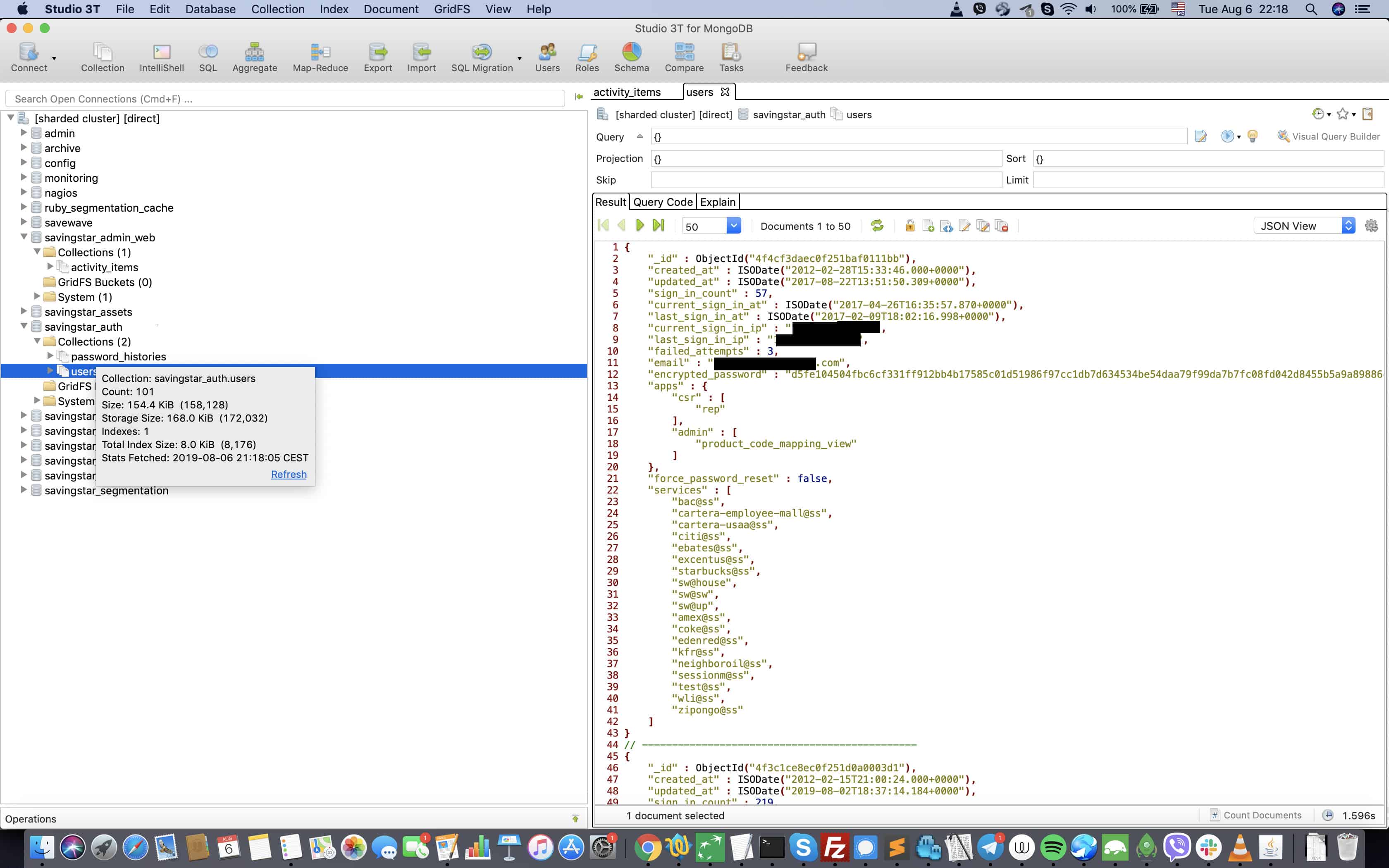Viewport: 1389px width, 868px height.
Task: Open the GridFS menu
Action: coord(452,9)
